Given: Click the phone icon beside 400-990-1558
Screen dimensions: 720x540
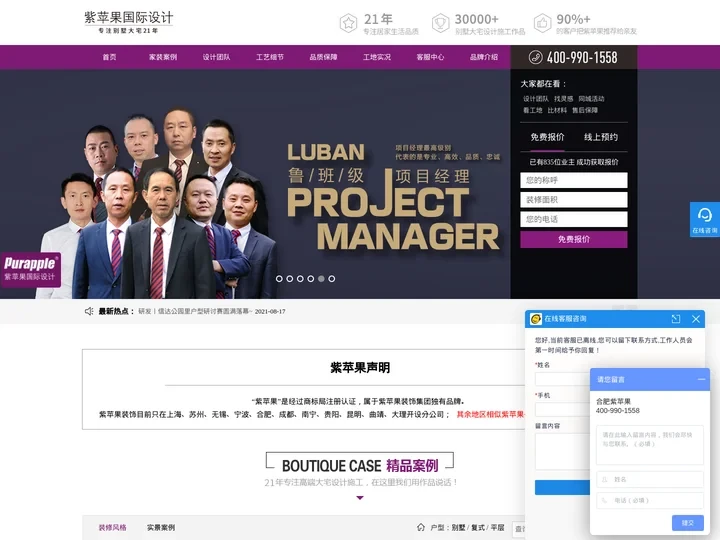Looking at the screenshot, I should point(535,57).
